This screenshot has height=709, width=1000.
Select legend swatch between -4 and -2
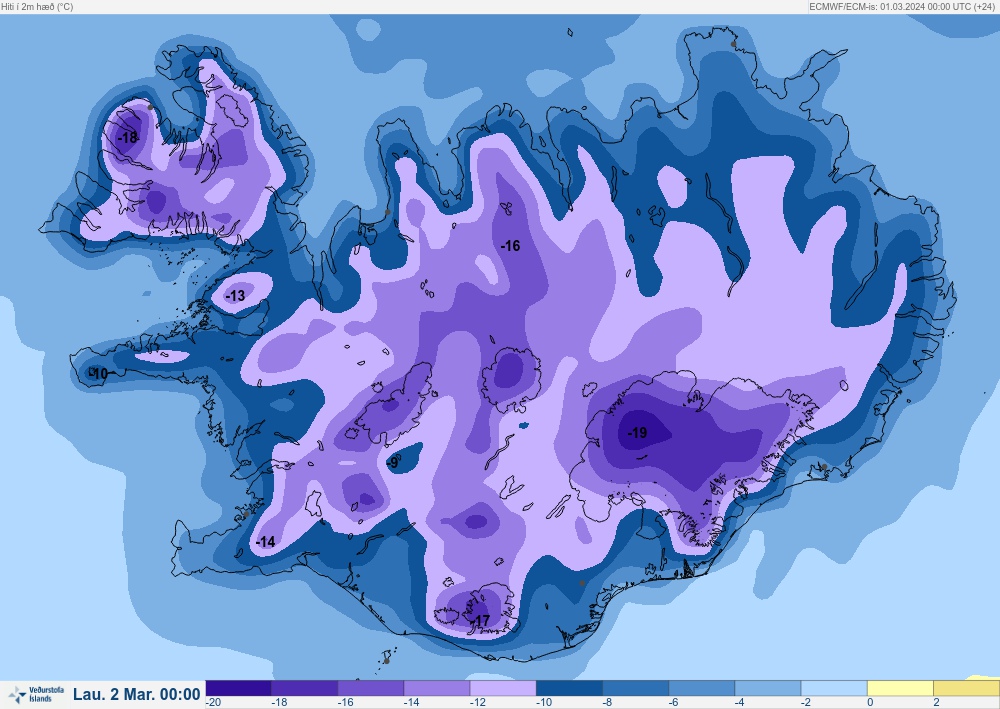point(768,688)
